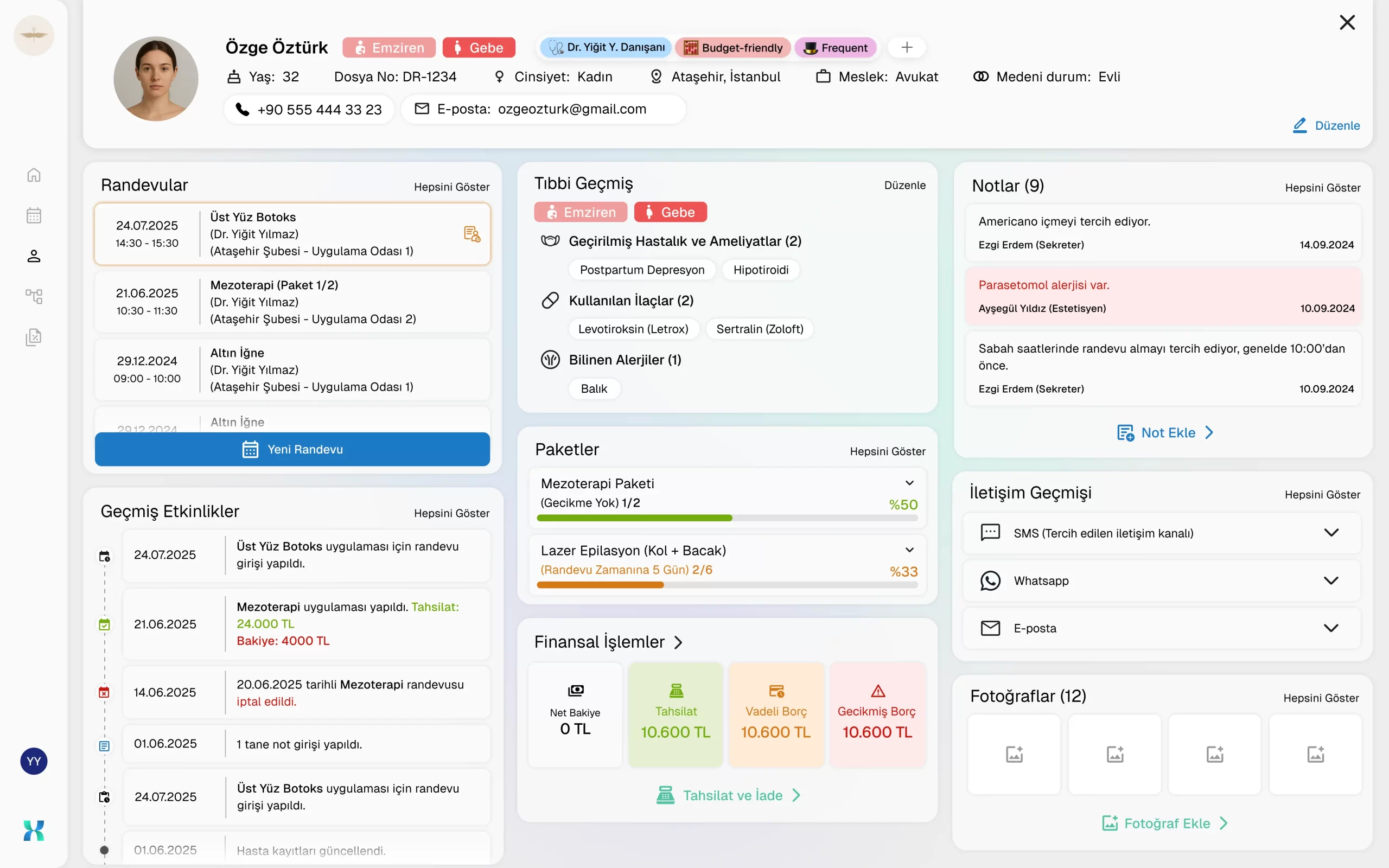Click the Yeni Randevu button
1389x868 pixels.
coord(292,449)
